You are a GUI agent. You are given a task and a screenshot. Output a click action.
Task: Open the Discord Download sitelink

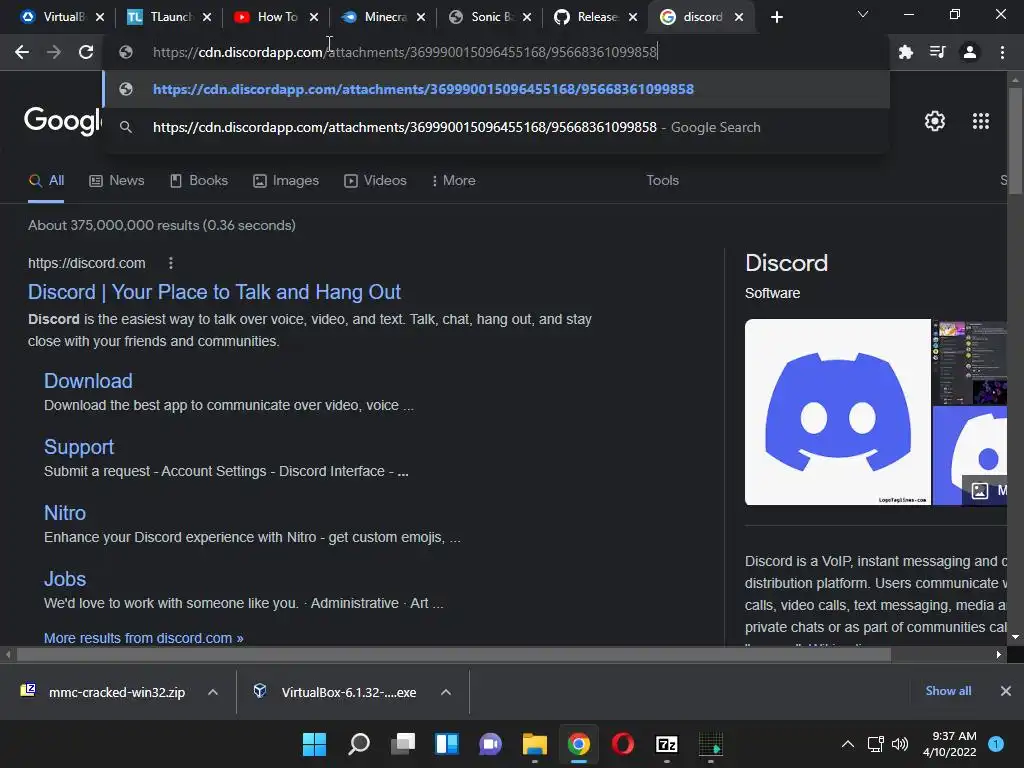88,381
